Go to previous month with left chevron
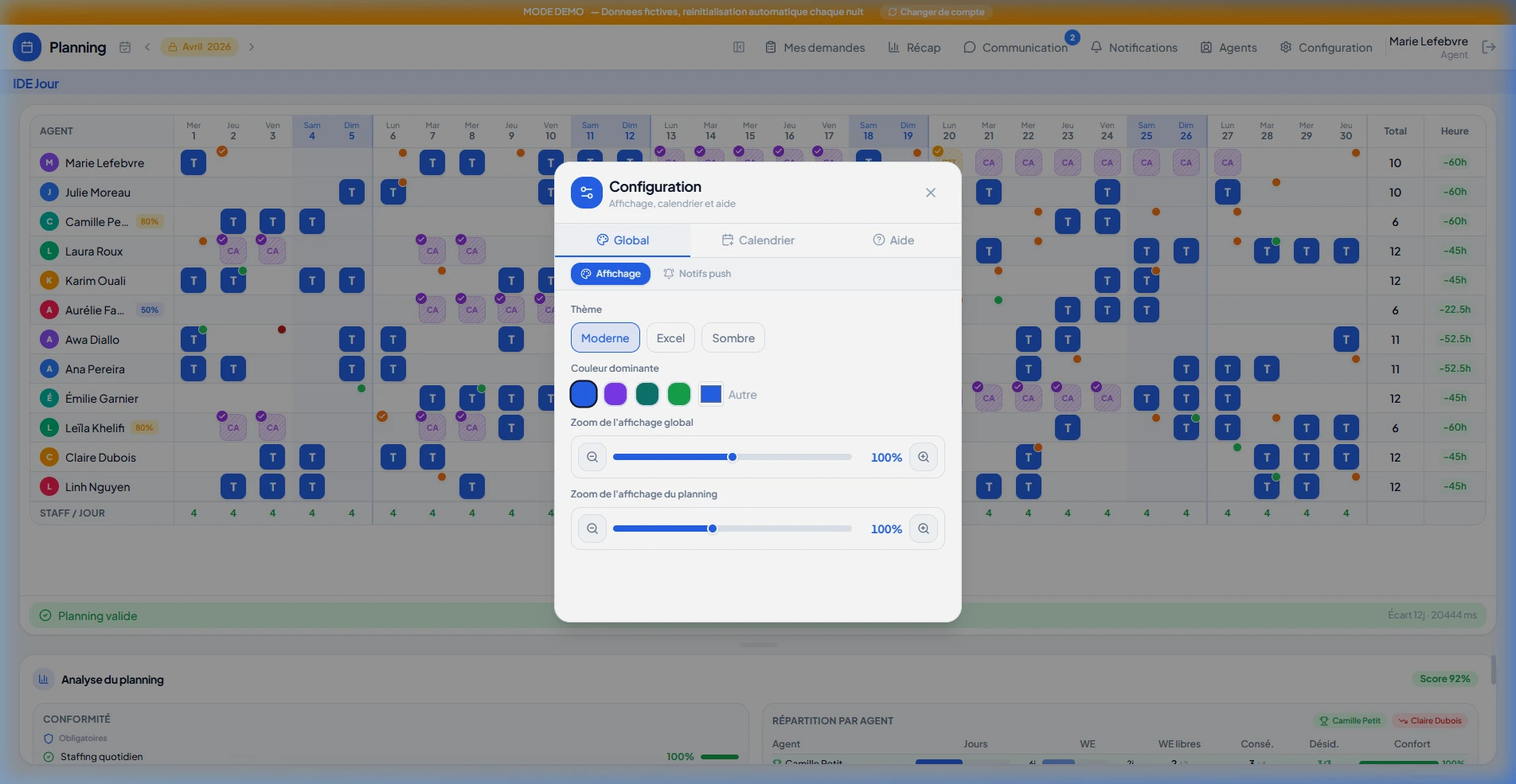 pos(147,47)
